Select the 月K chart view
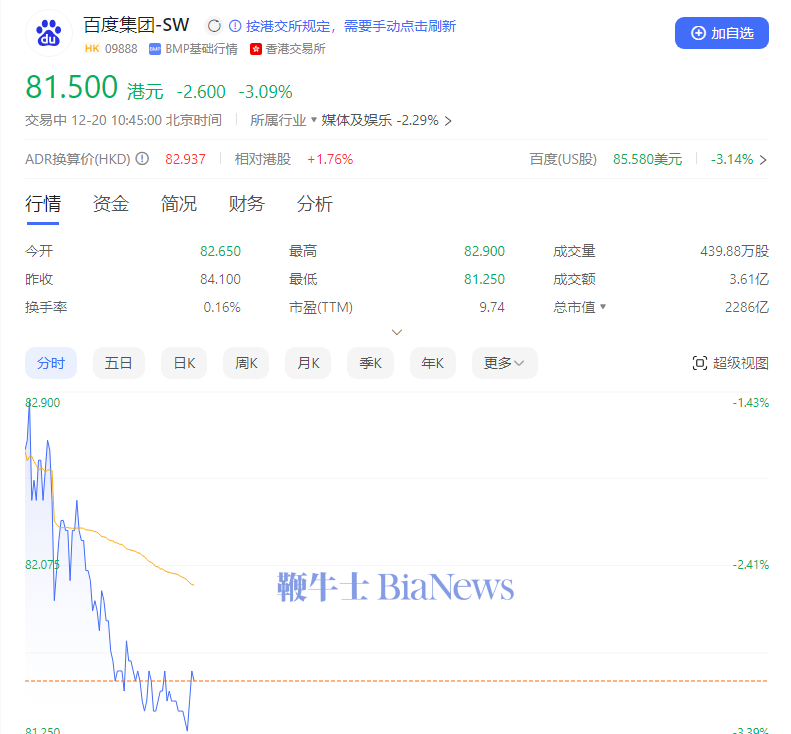This screenshot has height=734, width=791. click(308, 363)
